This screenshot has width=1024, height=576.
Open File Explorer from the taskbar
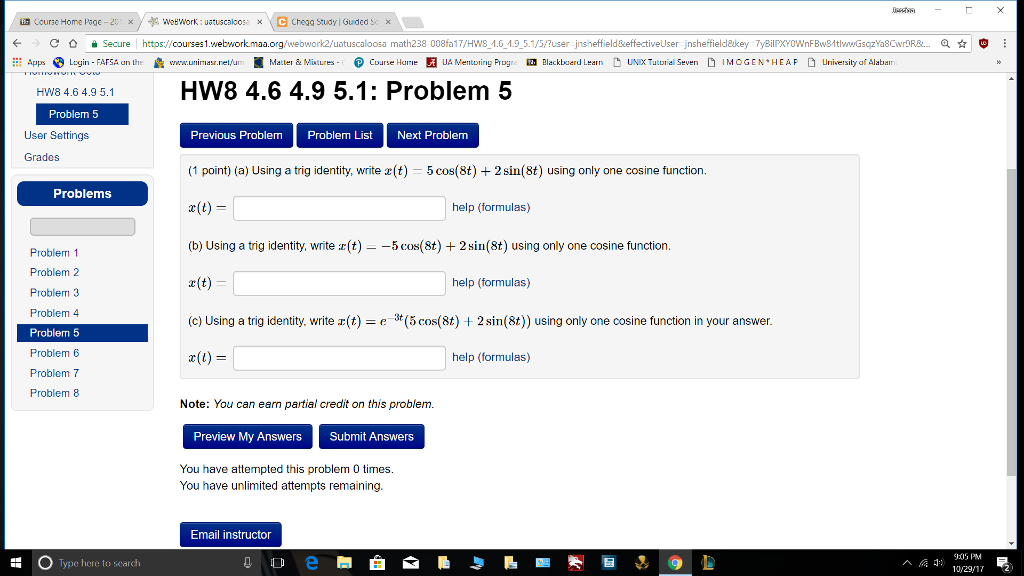344,561
